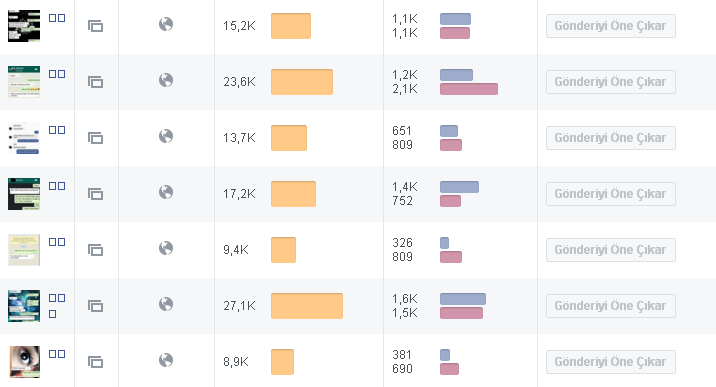Open the post title link in the 17,2K row
This screenshot has width=716, height=387.
(x=57, y=186)
